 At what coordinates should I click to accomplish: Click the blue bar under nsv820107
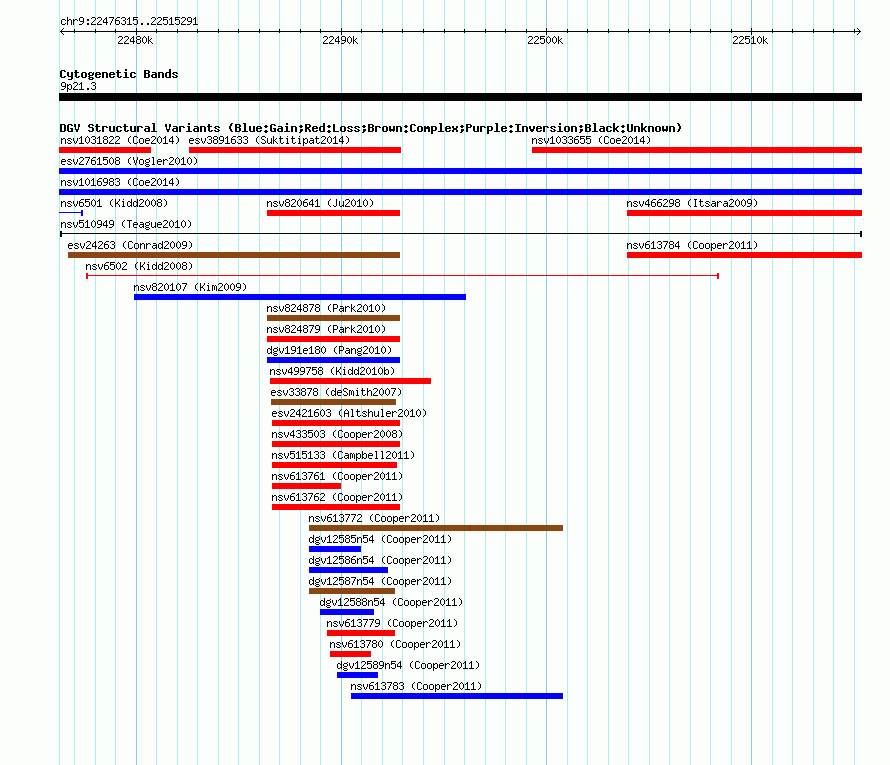pyautogui.click(x=300, y=297)
